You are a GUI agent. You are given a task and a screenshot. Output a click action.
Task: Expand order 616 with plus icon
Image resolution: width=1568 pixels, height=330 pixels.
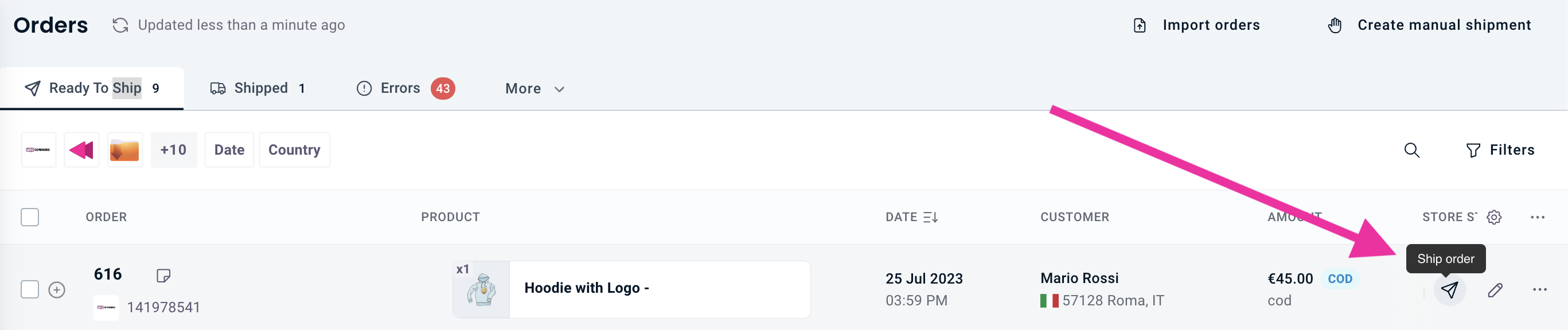click(57, 290)
